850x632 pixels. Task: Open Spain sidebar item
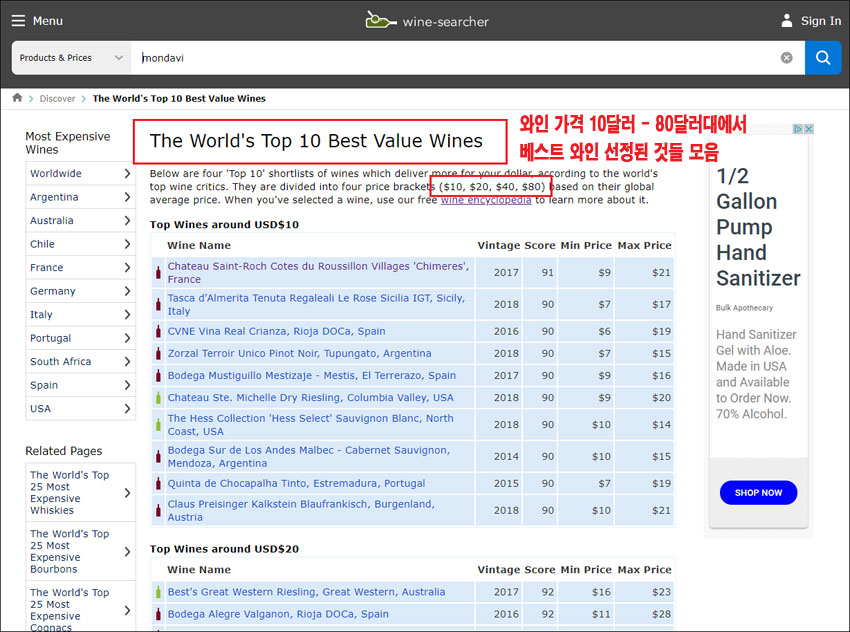(x=80, y=385)
